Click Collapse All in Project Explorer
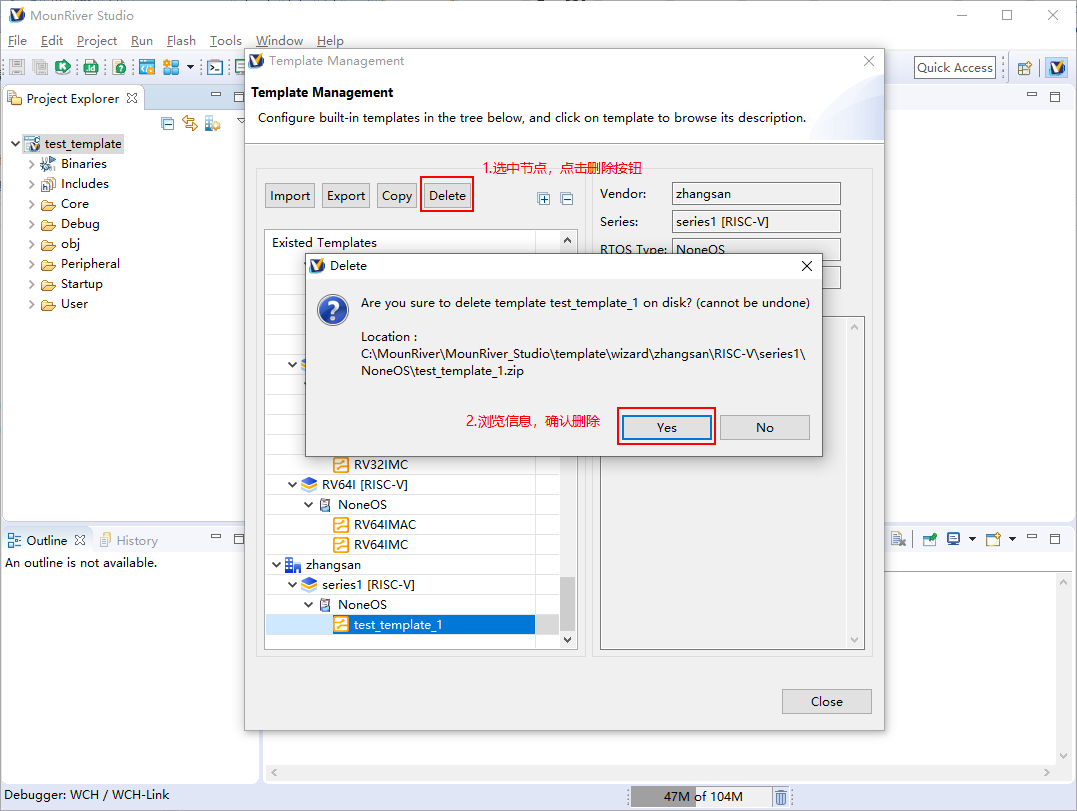The image size is (1077, 811). tap(168, 124)
